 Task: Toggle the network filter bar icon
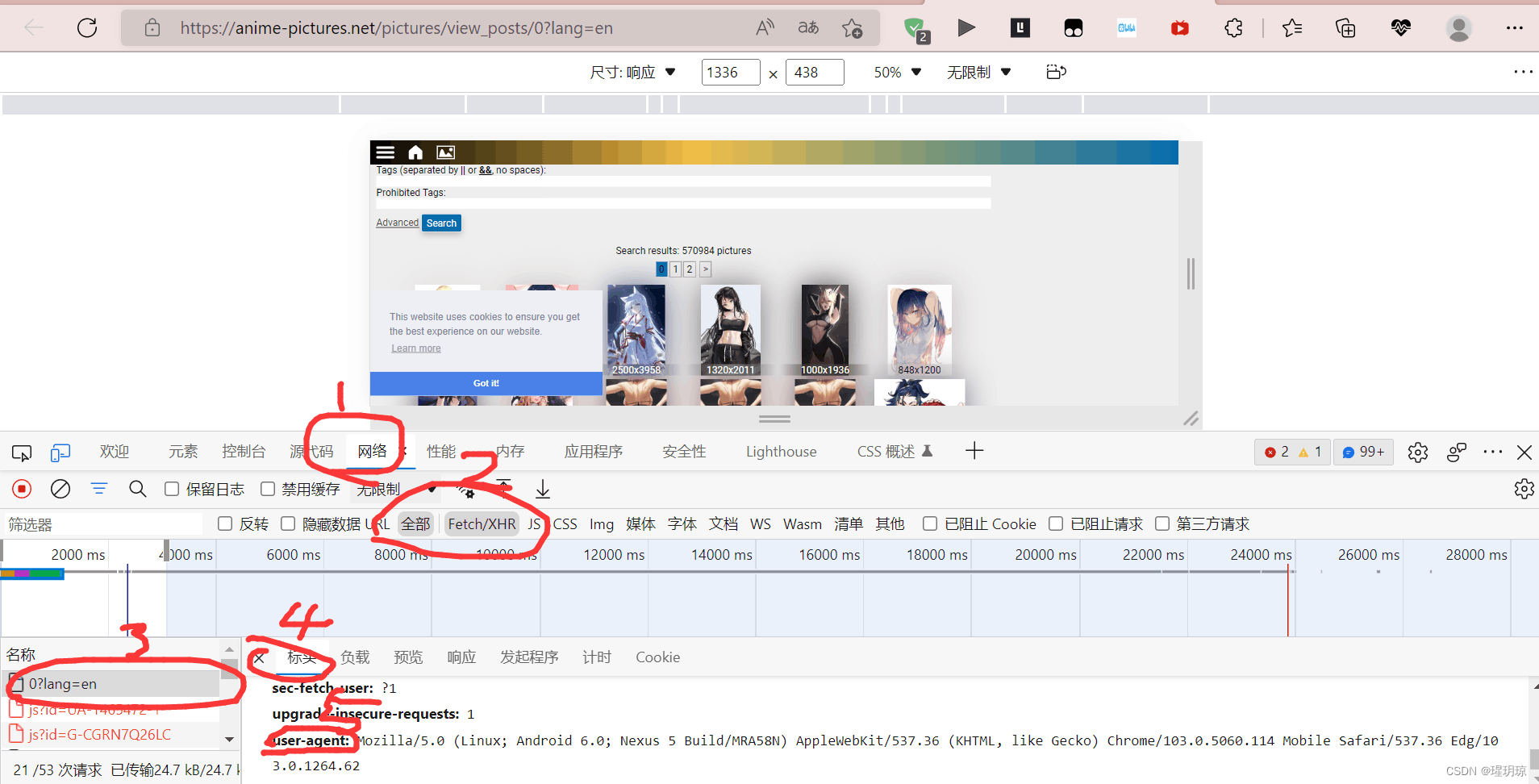99,489
